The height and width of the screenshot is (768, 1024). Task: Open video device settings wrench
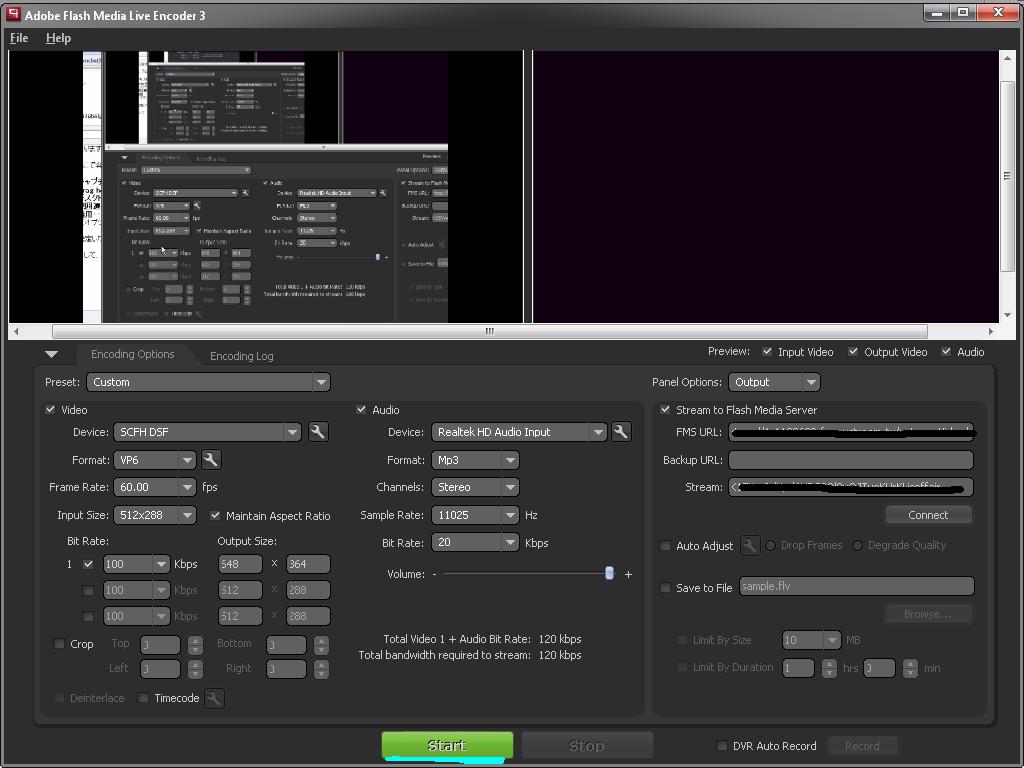(317, 432)
